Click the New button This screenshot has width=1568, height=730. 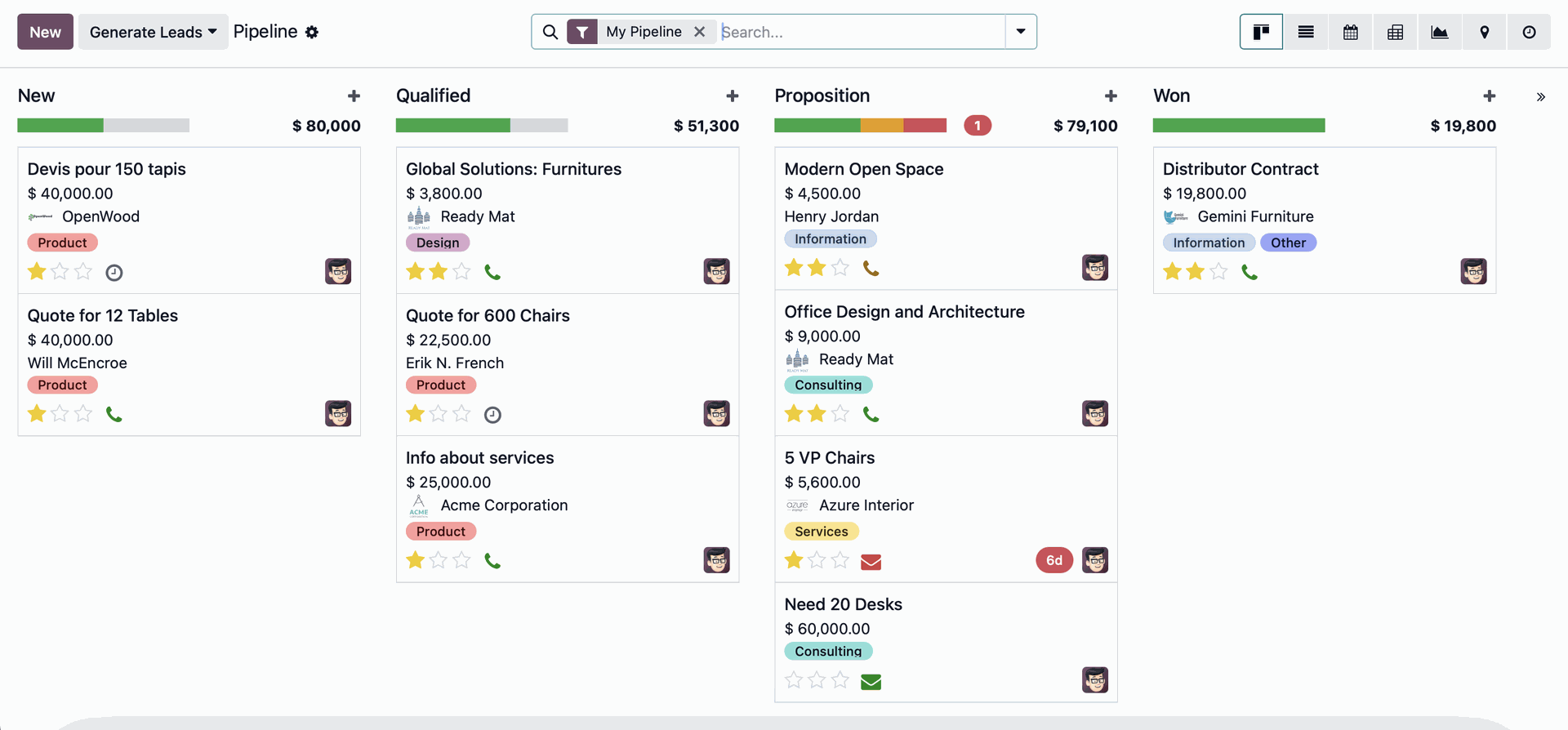coord(45,32)
